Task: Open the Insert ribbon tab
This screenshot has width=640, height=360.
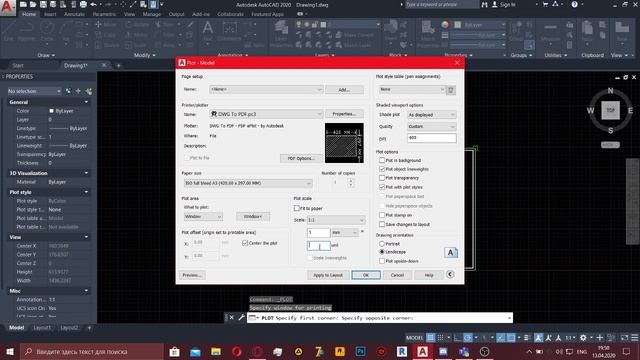Action: coord(50,14)
